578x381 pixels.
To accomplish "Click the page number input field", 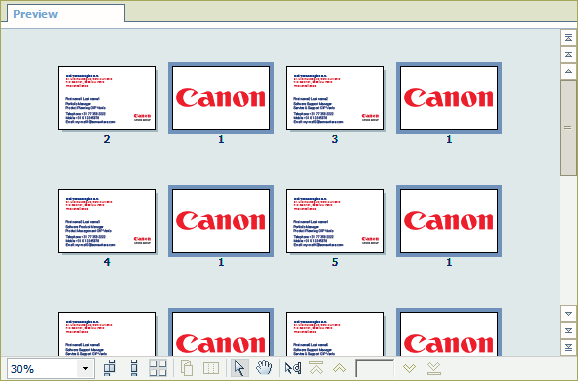I will click(375, 368).
